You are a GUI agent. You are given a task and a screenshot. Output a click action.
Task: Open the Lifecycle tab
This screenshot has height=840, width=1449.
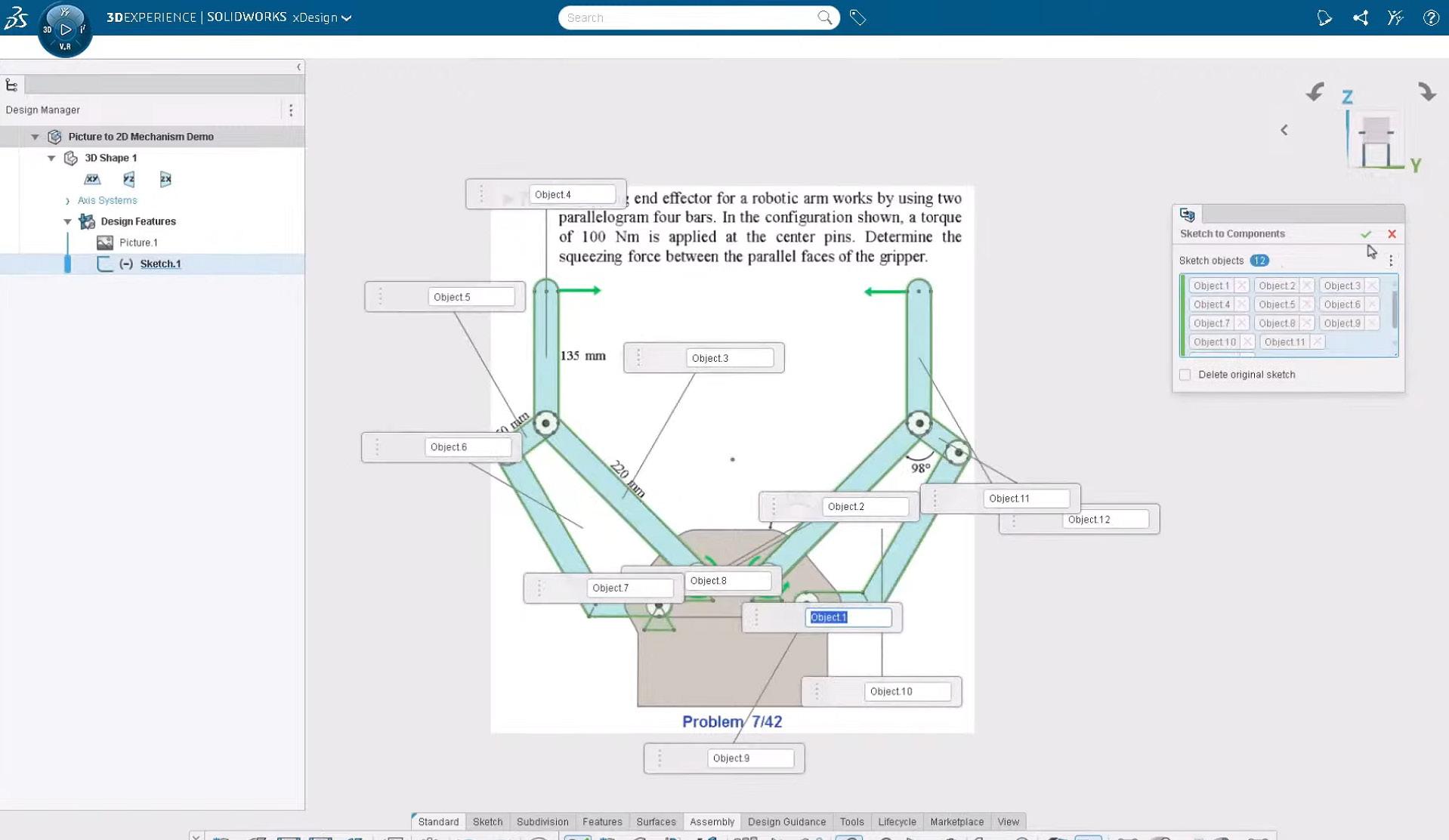pos(897,822)
